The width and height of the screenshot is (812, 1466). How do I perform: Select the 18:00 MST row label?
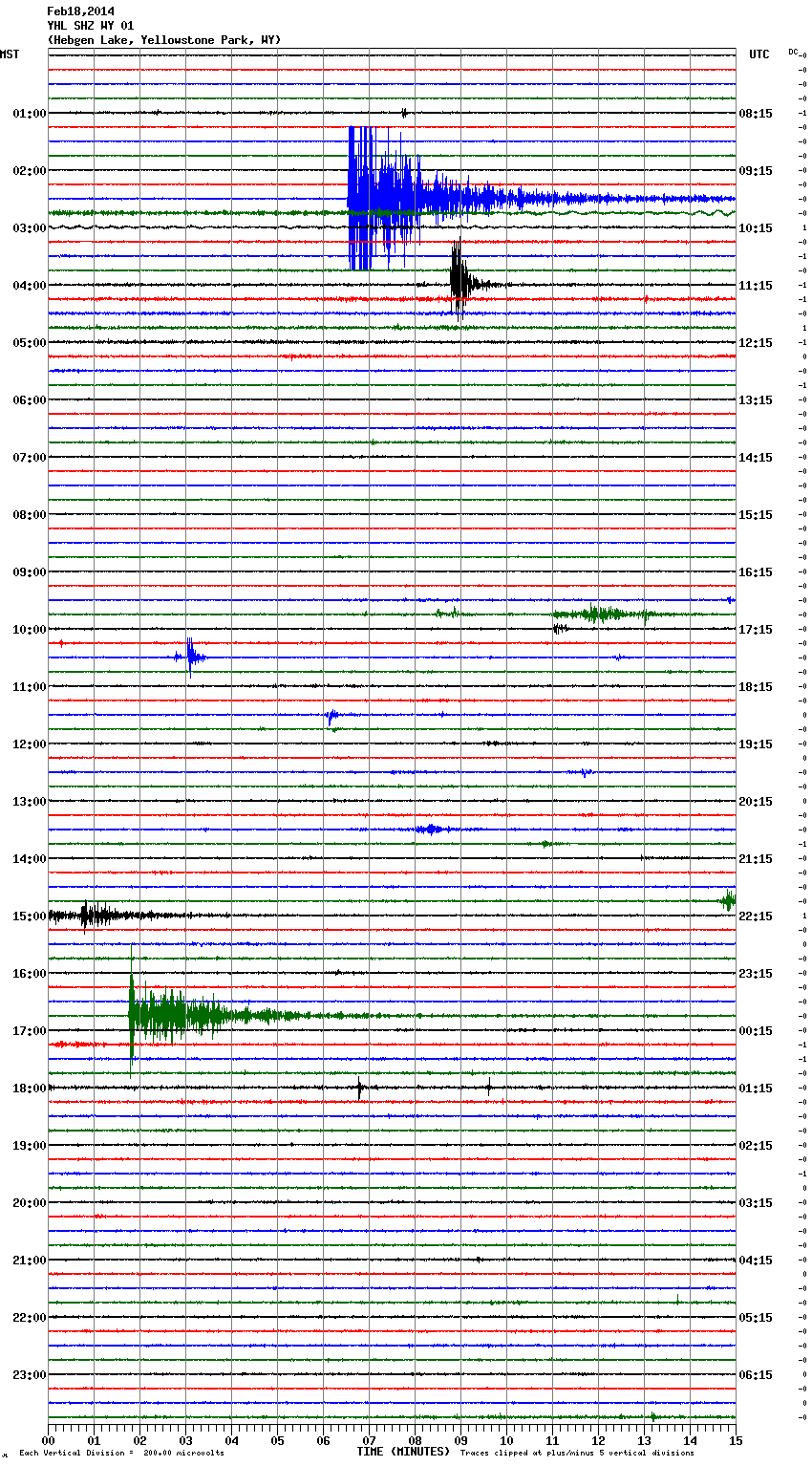30,1089
